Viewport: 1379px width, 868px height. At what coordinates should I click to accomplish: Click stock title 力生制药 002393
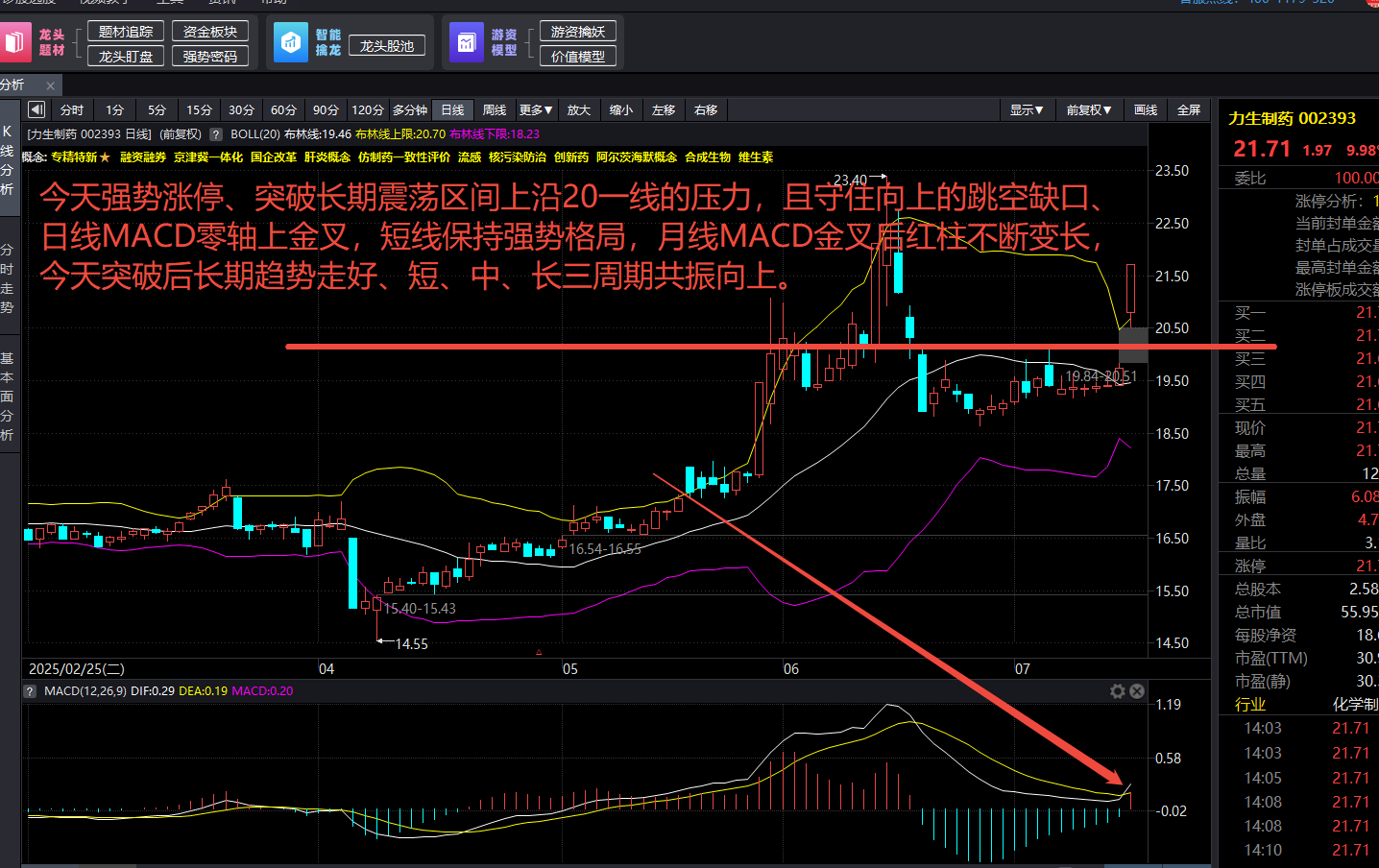tap(1292, 118)
